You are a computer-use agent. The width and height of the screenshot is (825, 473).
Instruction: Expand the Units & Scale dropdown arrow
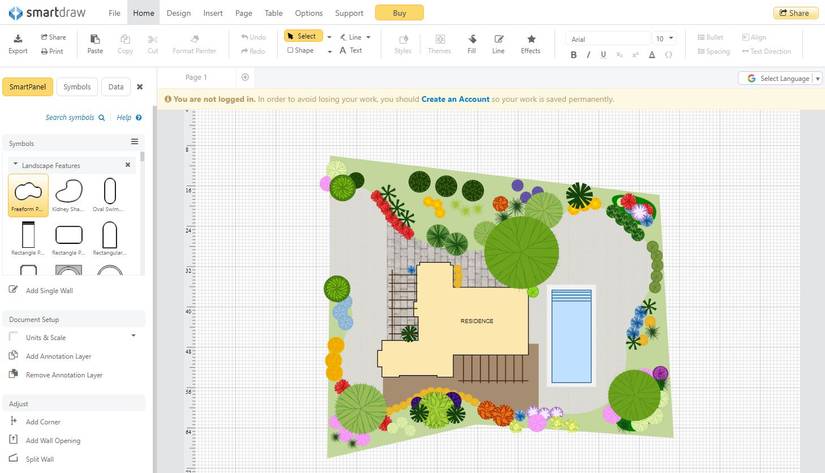pos(134,336)
